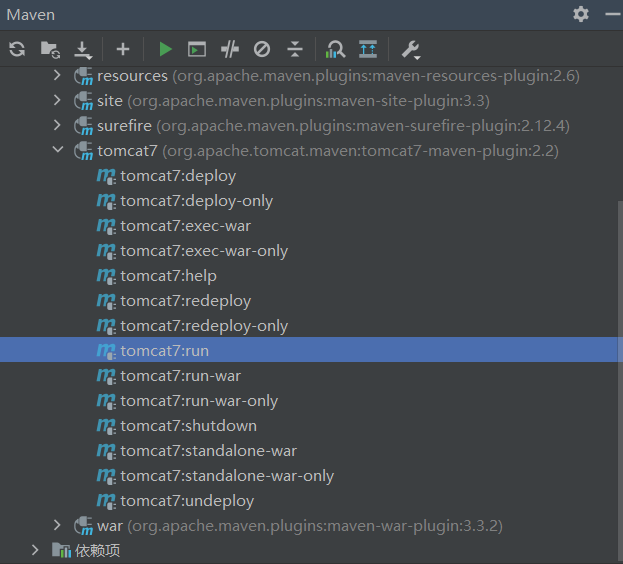This screenshot has width=623, height=564.
Task: Click tomcat7 plugin icon
Action: pos(83,151)
